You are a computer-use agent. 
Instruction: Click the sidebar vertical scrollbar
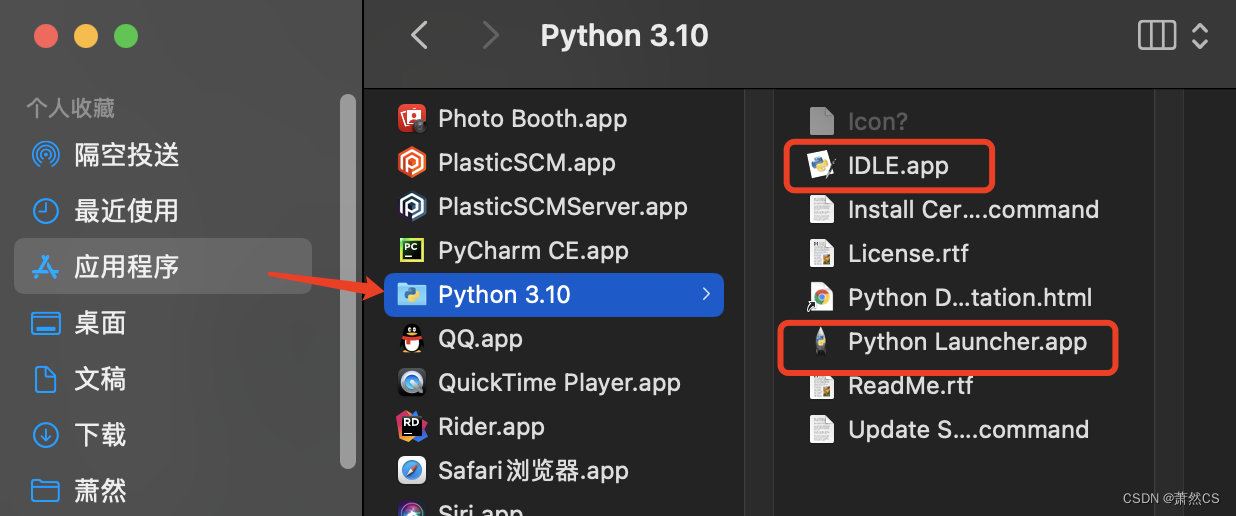[347, 280]
